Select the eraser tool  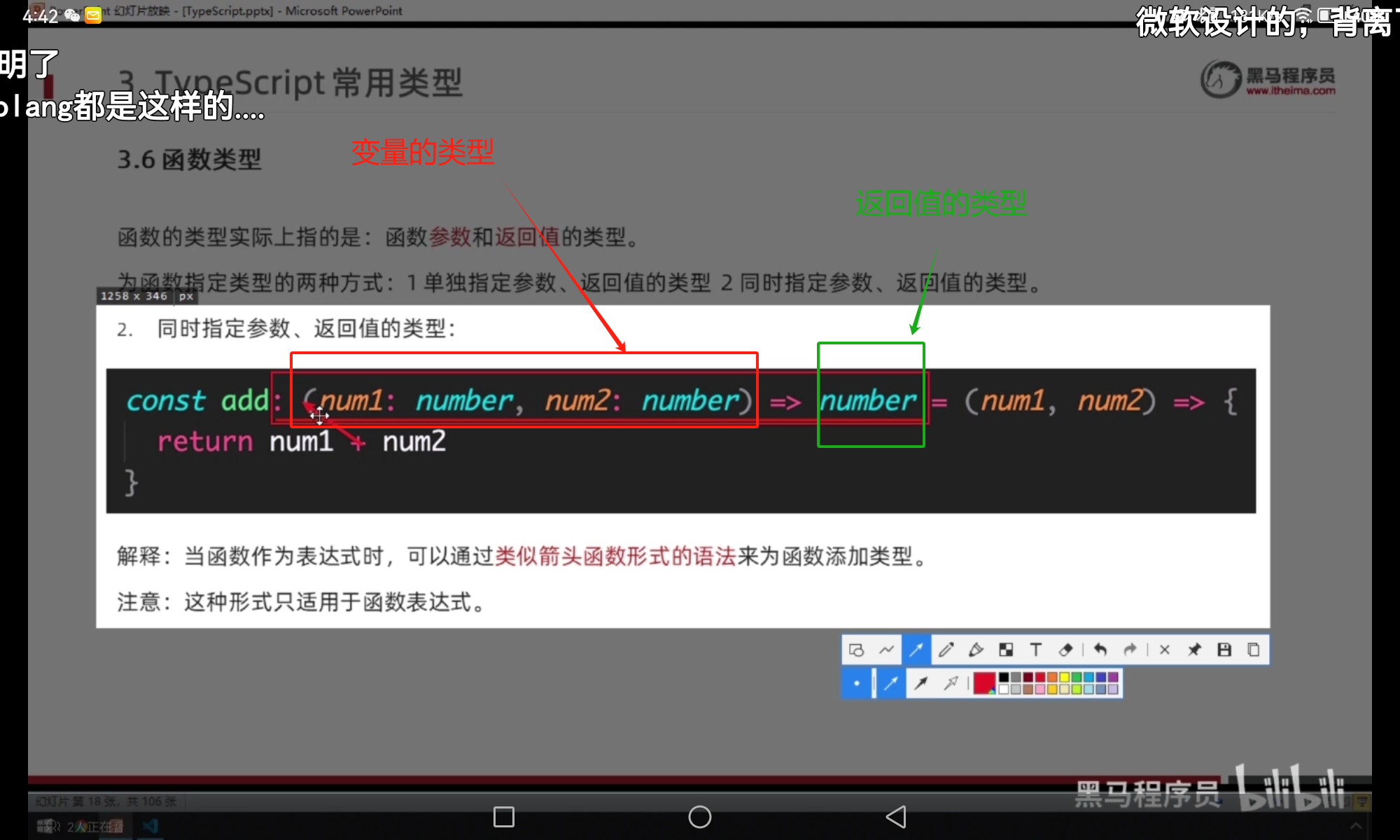[1065, 650]
